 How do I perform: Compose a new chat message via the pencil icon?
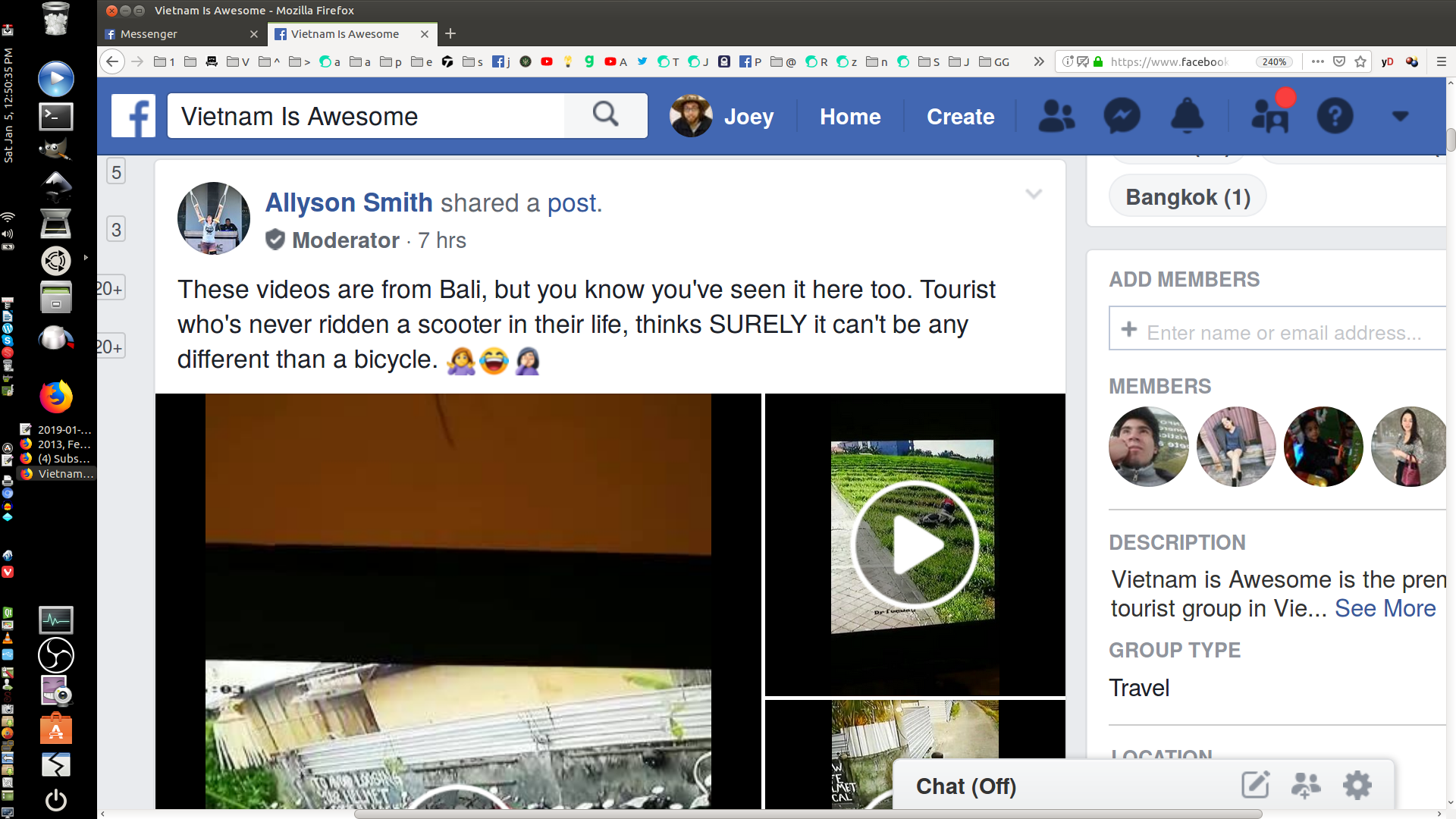[x=1256, y=786]
